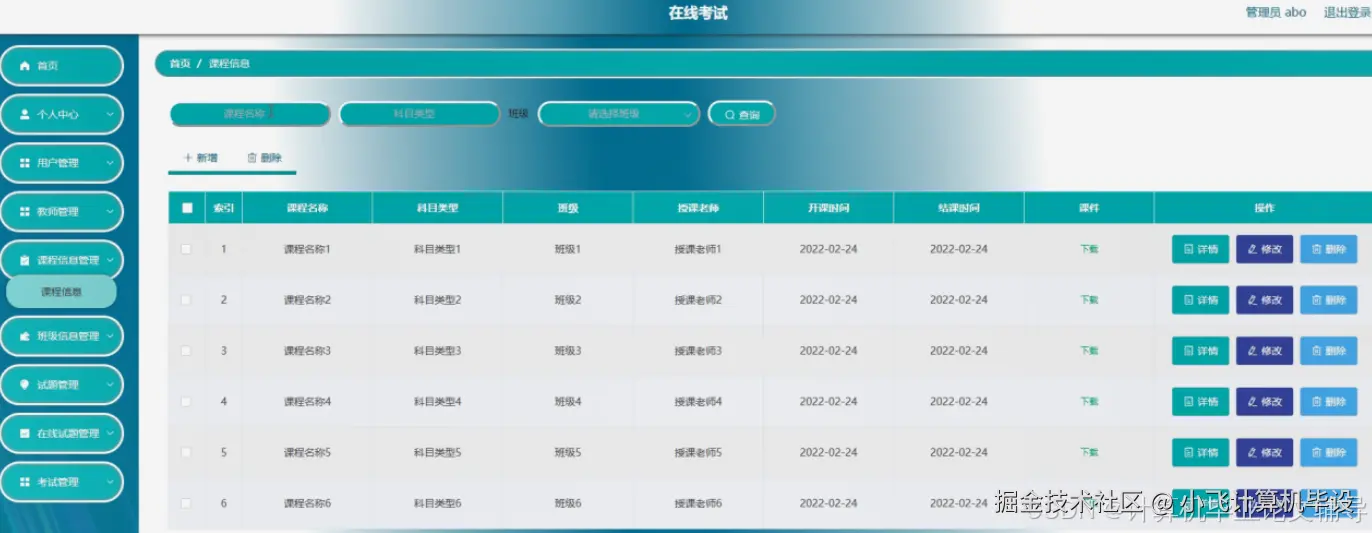
Task: Click the 退出登录 logout link
Action: 1347,13
